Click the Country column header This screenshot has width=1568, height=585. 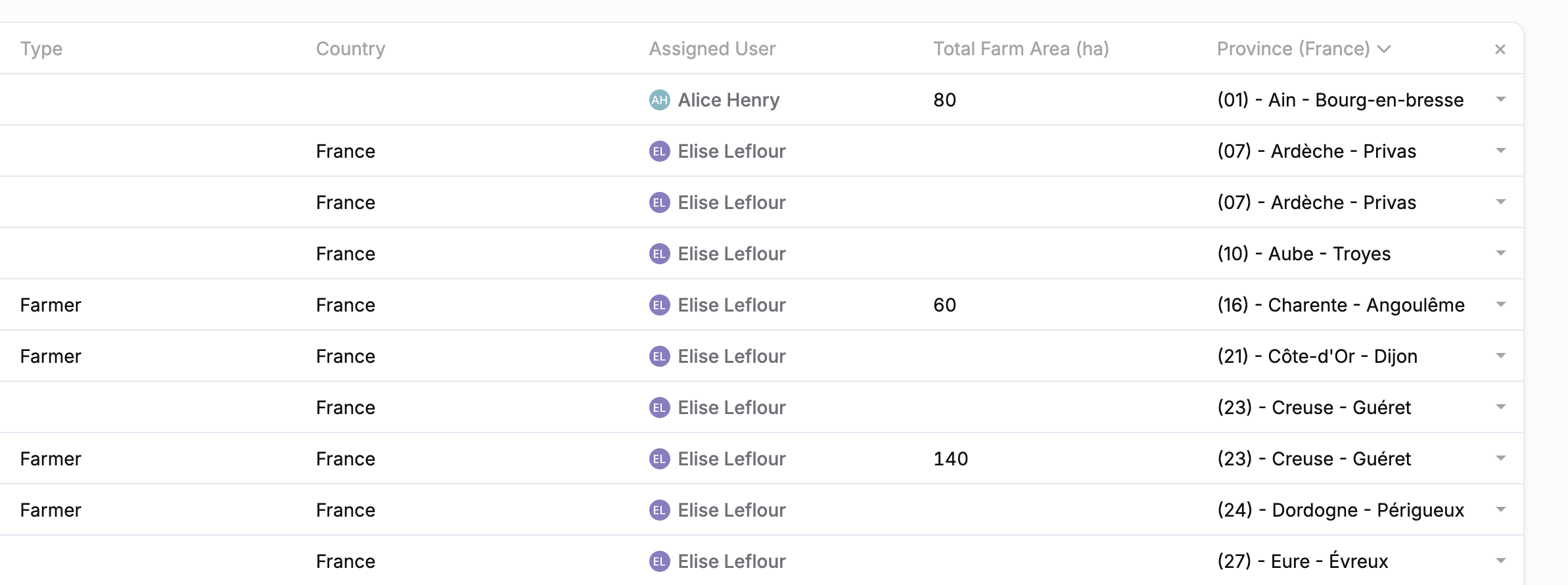pyautogui.click(x=350, y=49)
